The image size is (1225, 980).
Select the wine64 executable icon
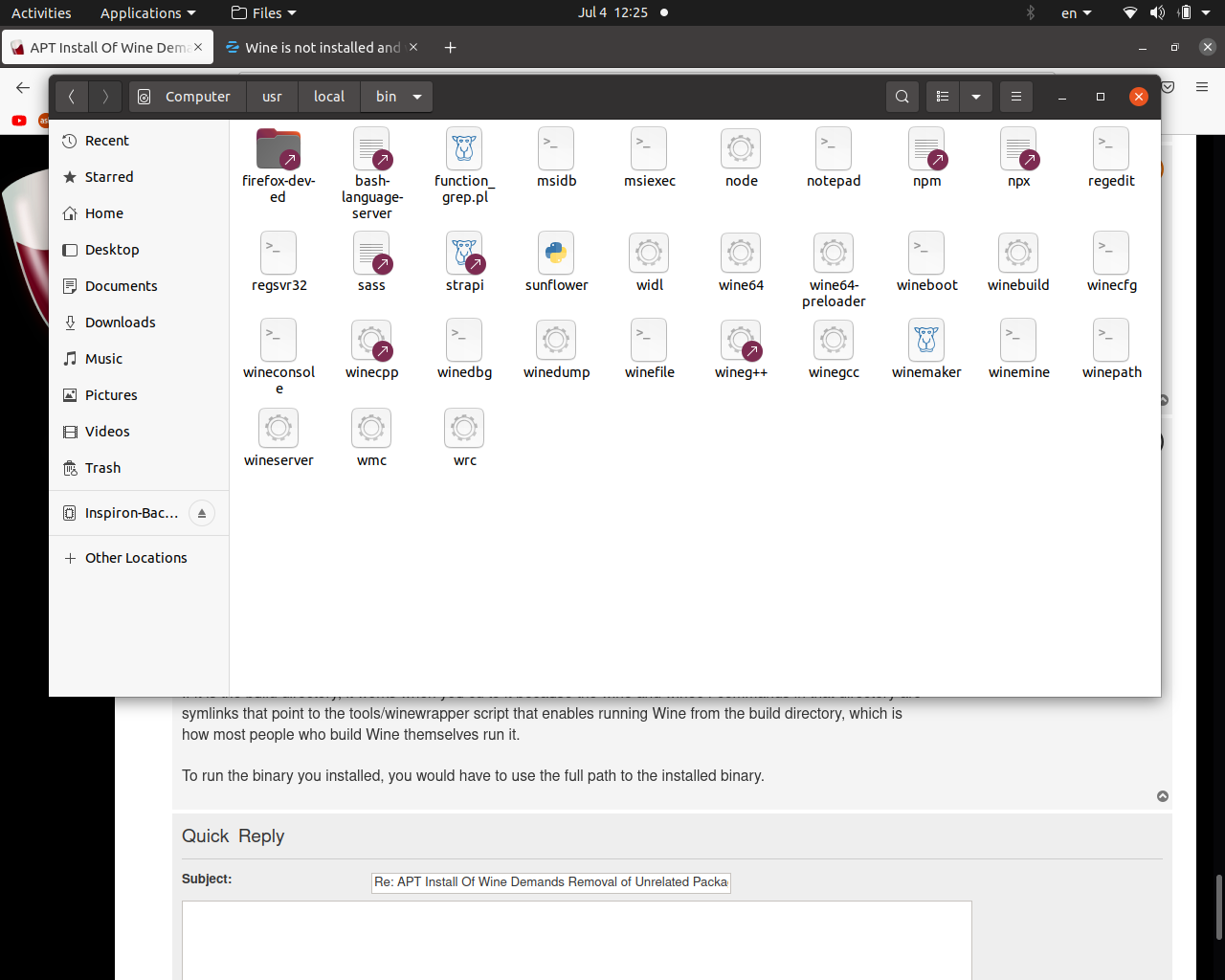pyautogui.click(x=741, y=254)
